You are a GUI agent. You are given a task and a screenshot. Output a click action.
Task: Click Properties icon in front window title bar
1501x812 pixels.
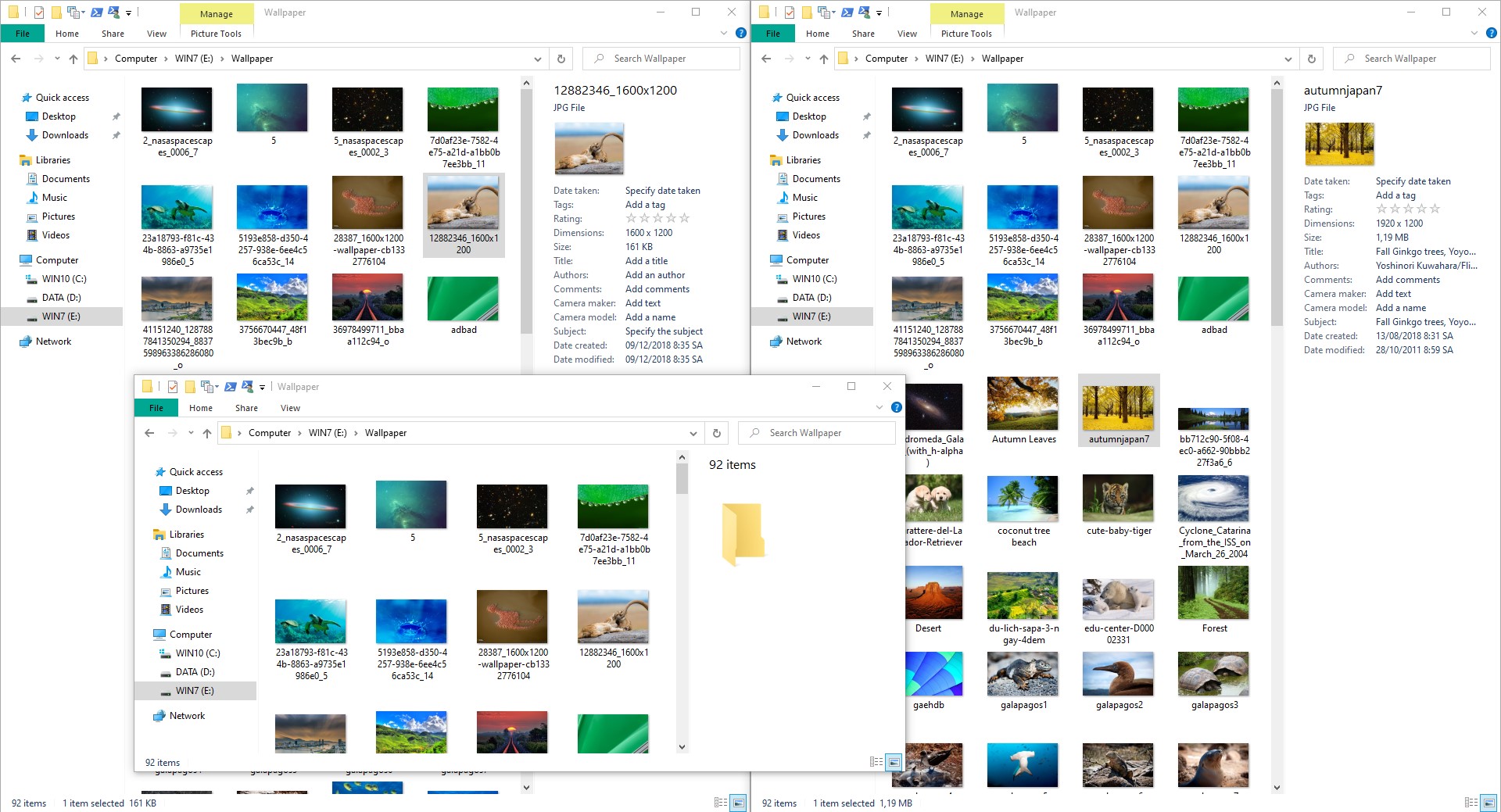(x=173, y=387)
